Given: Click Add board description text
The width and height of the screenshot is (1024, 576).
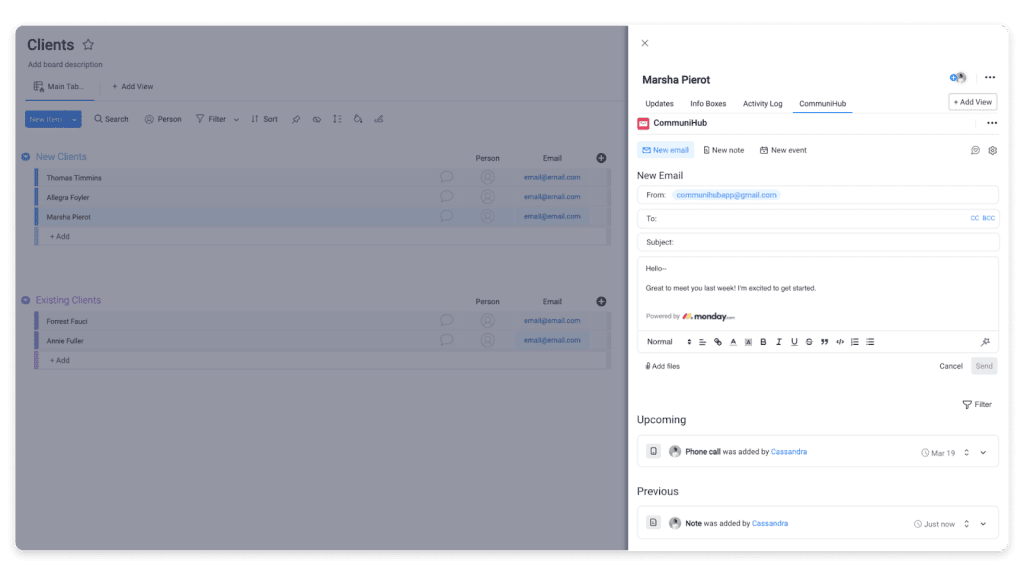Looking at the screenshot, I should [x=65, y=65].
